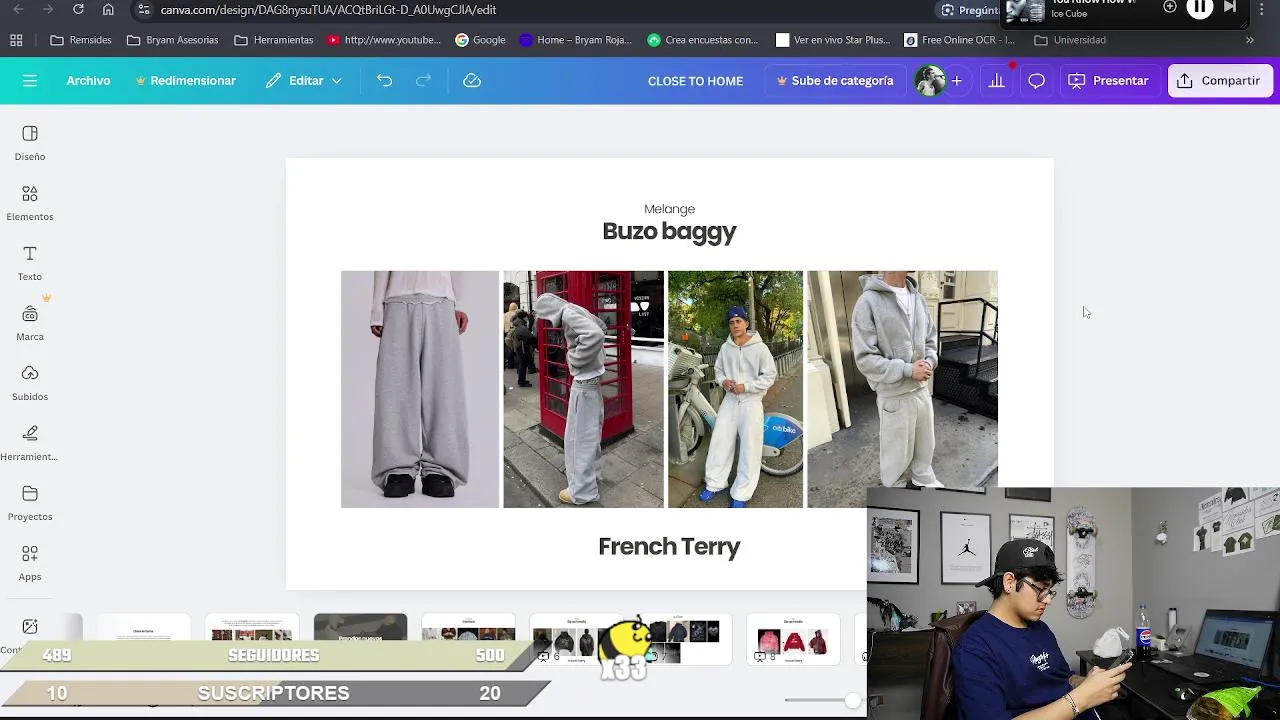Open the Proyectos panel in sidebar
1280x720 pixels.
[30, 503]
